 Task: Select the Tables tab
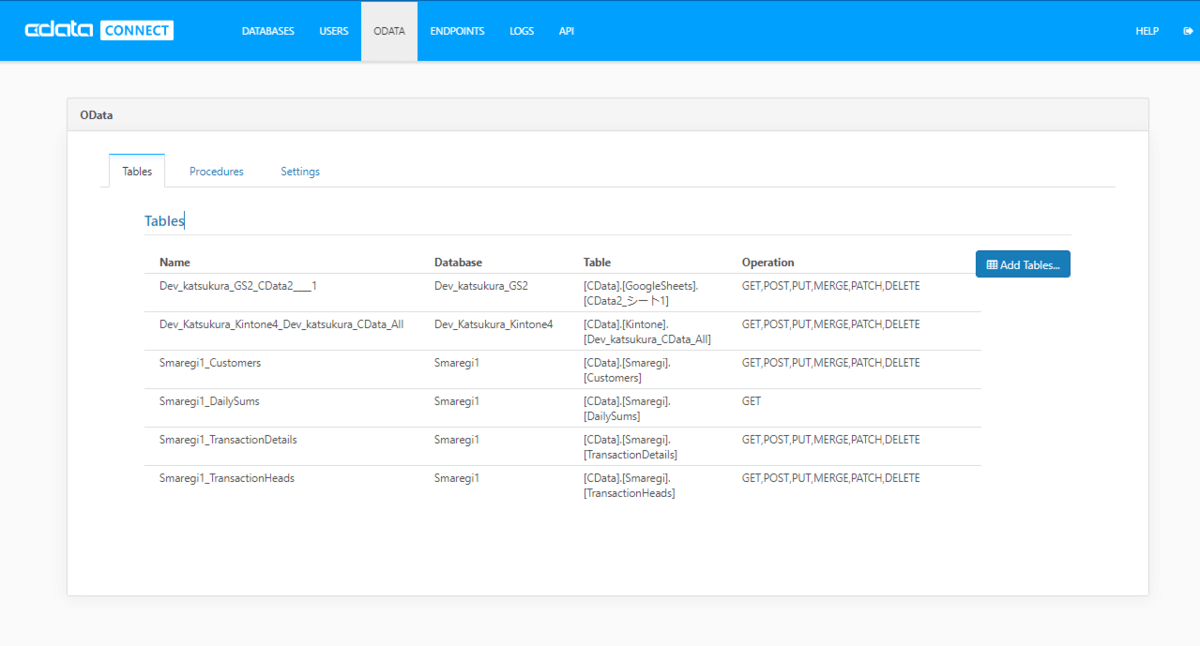pyautogui.click(x=137, y=171)
